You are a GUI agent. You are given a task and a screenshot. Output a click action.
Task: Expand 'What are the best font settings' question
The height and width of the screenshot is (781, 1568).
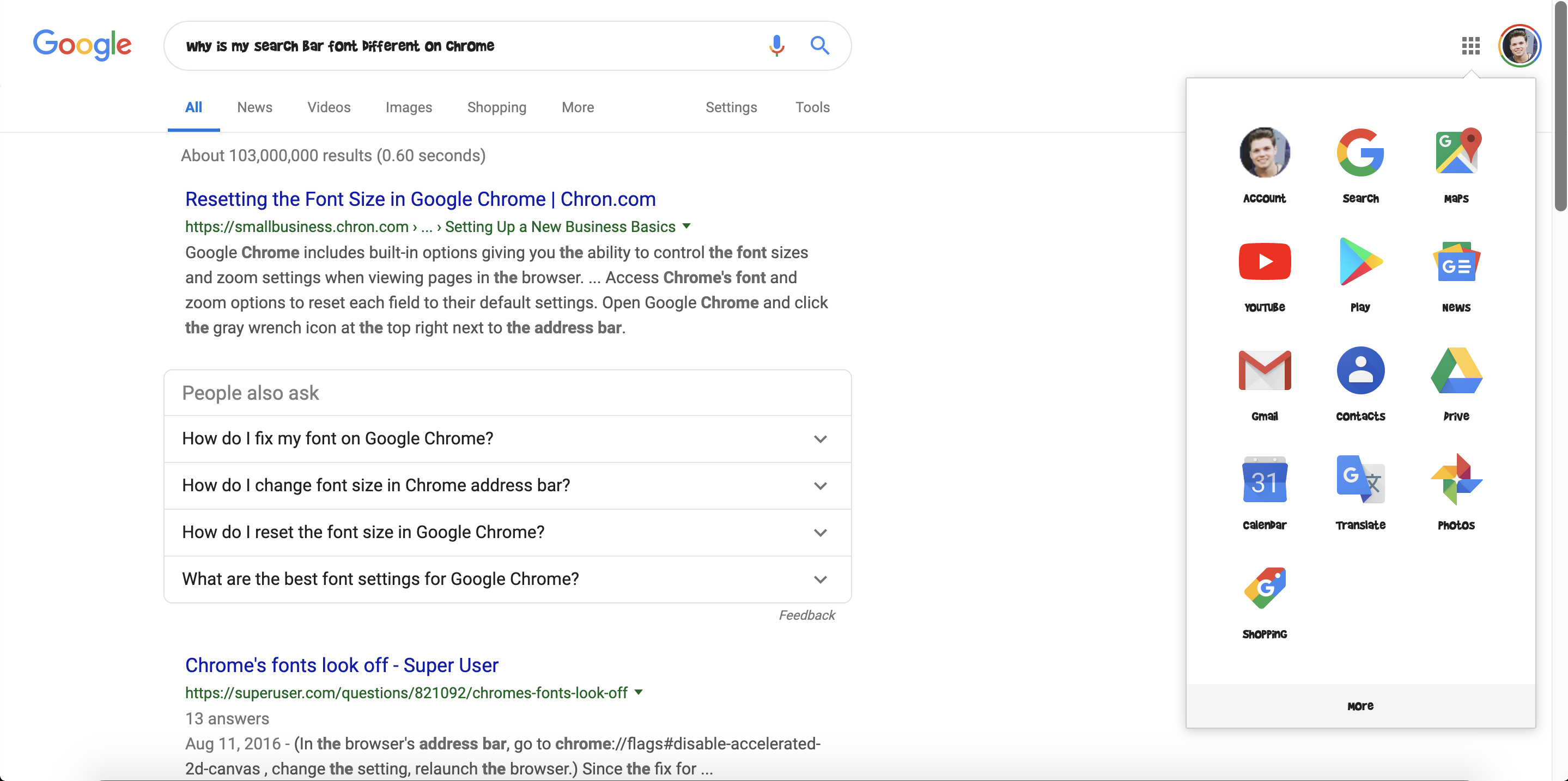(x=821, y=578)
